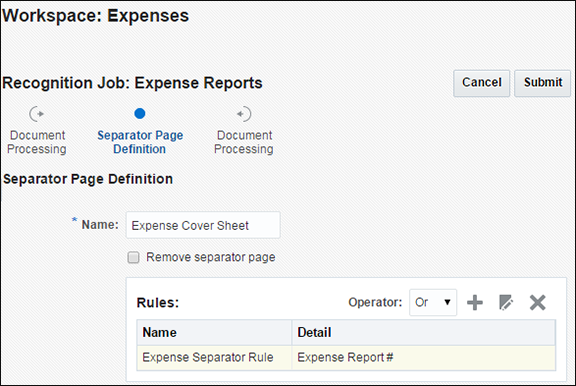This screenshot has height=386, width=576.
Task: Click the Expense Report # detail cell
Action: 424,357
